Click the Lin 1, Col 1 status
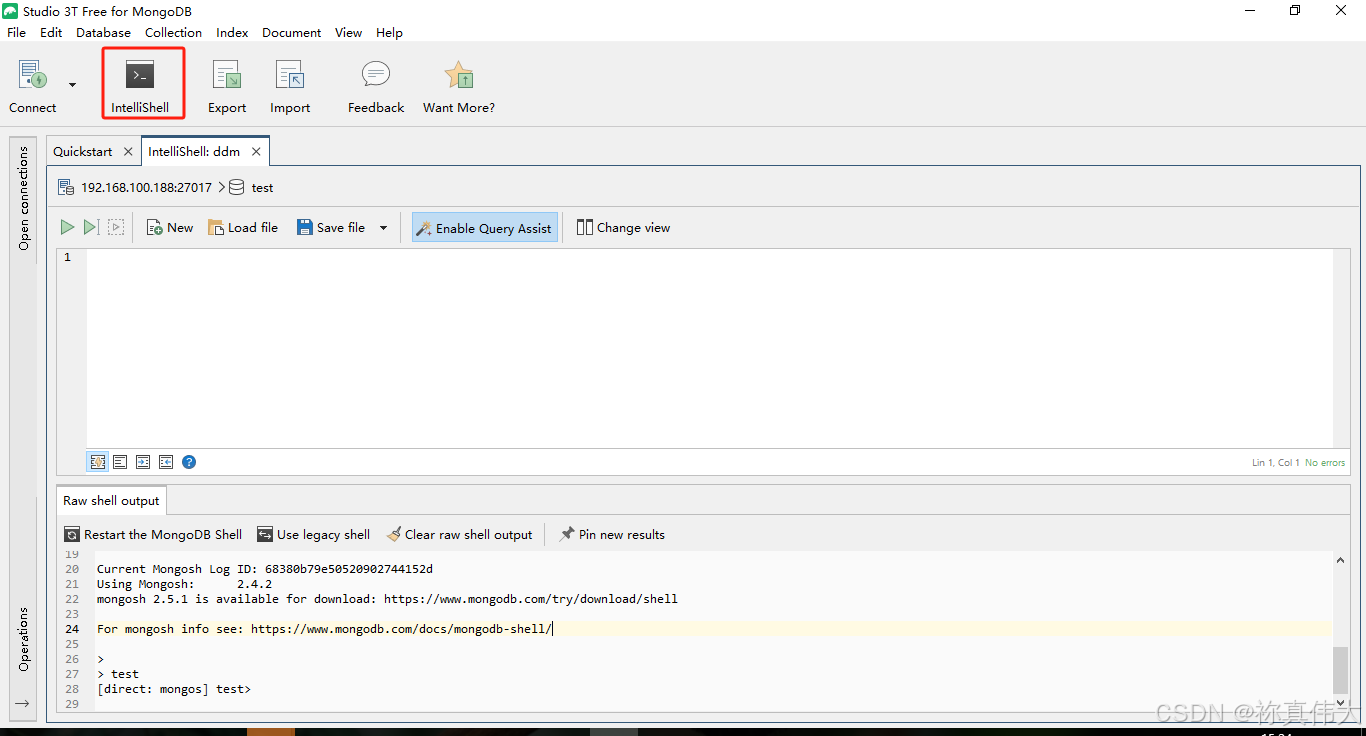The image size is (1366, 736). pyautogui.click(x=1276, y=463)
